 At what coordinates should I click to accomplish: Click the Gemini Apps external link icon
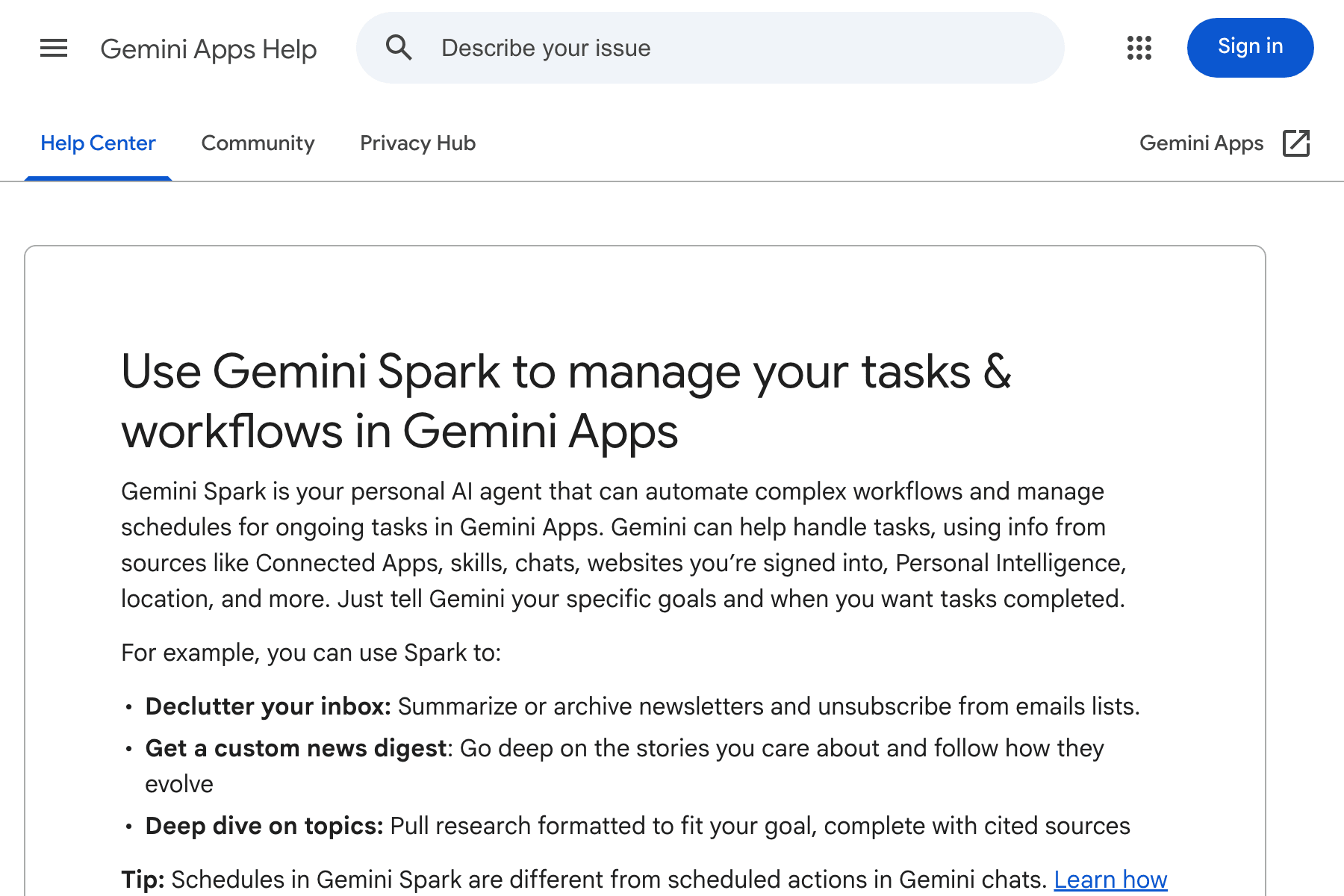coord(1296,143)
